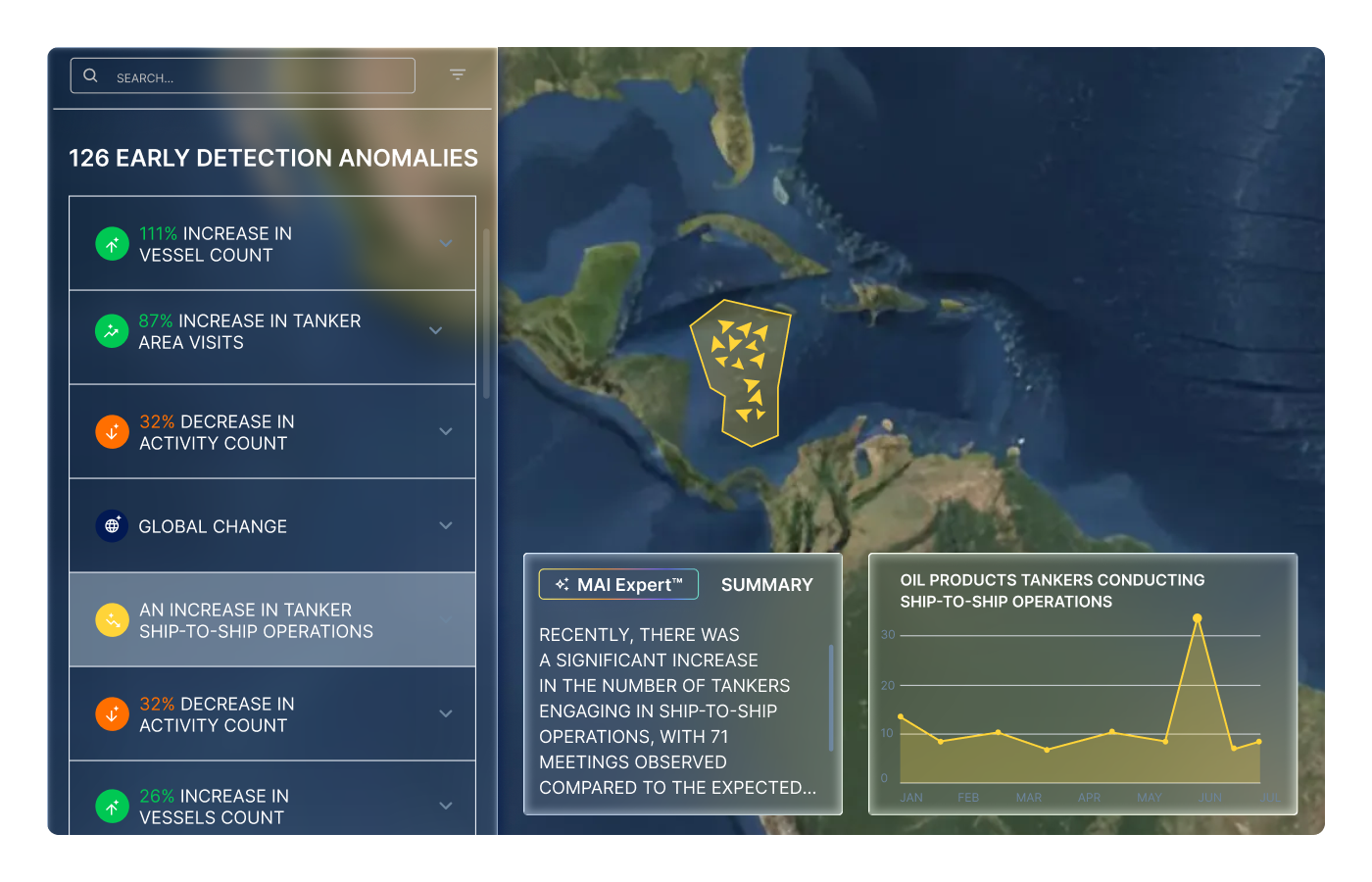Click yellow icon for ship-to-ship operations anomaly

(112, 620)
